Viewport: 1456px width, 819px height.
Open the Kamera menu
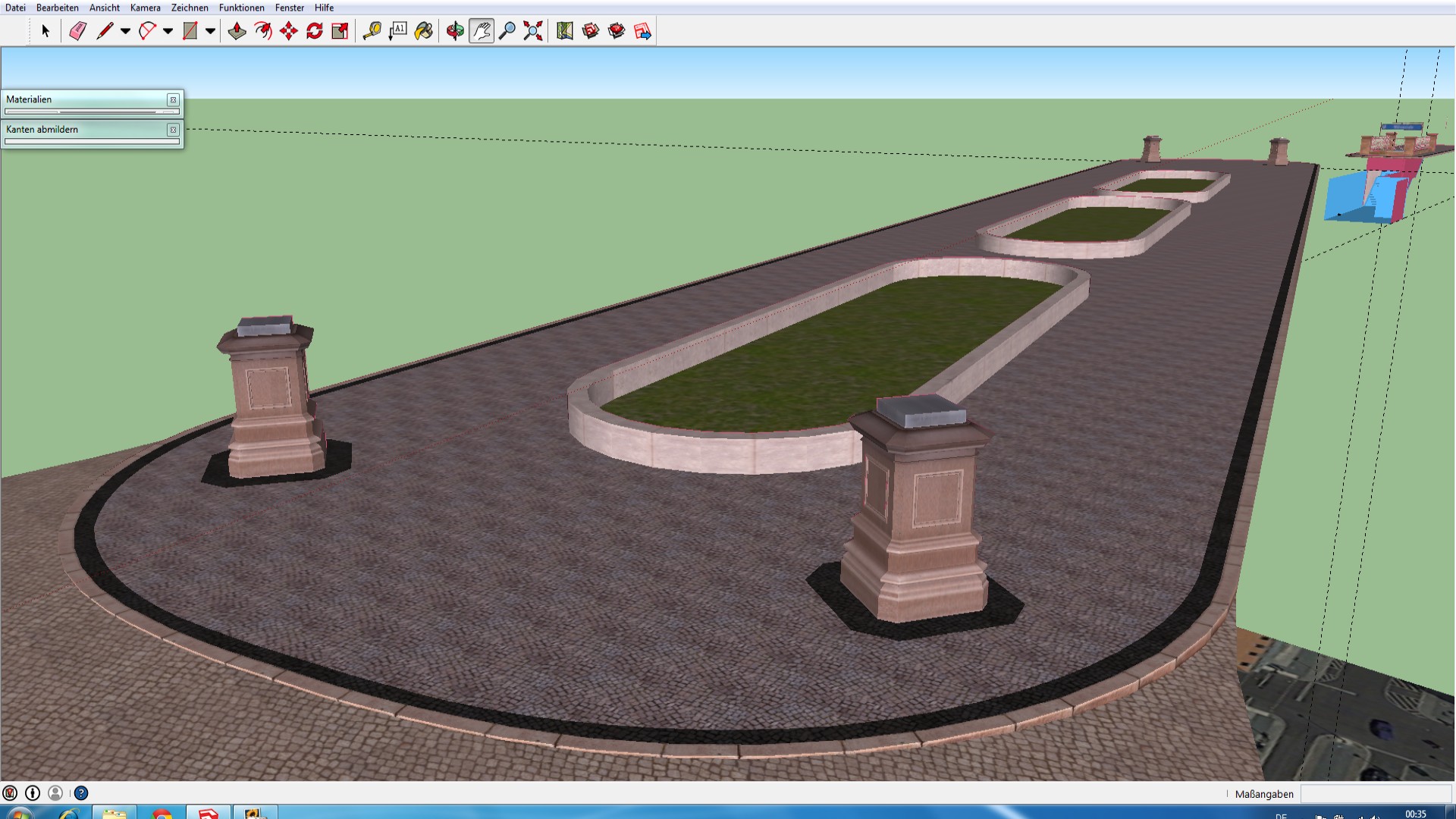coord(145,8)
